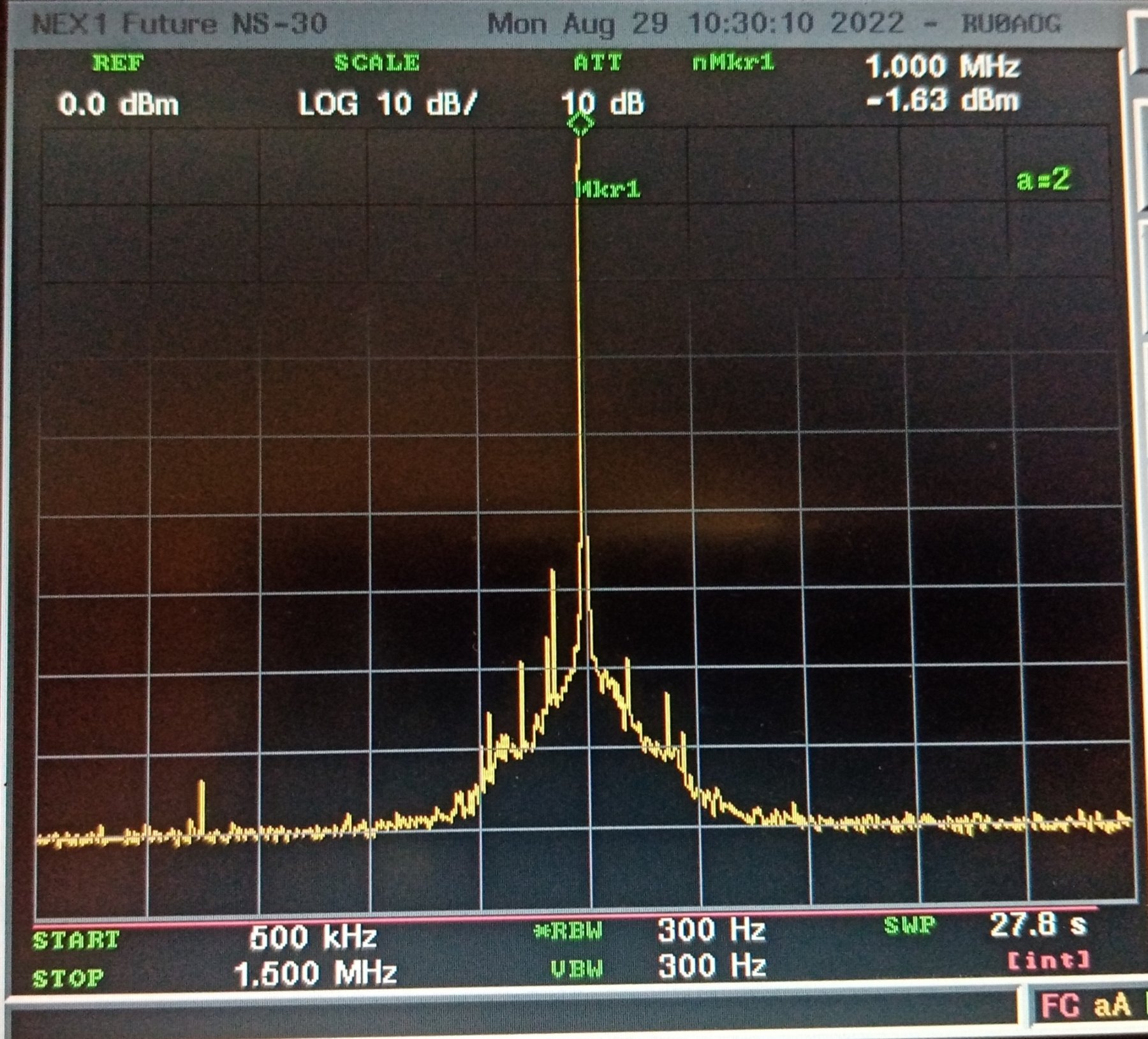The width and height of the screenshot is (1148, 1039).
Task: Click the 500 kHz start frequency value
Action: [x=313, y=937]
